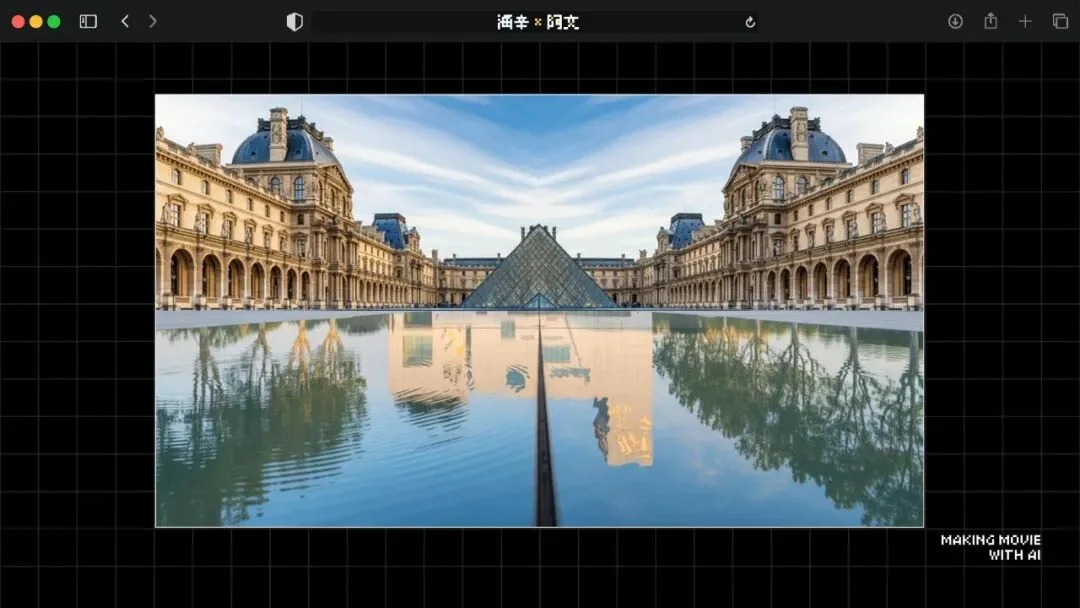1080x608 pixels.
Task: Click the MAKING MOVIE WITH AI text
Action: point(990,547)
